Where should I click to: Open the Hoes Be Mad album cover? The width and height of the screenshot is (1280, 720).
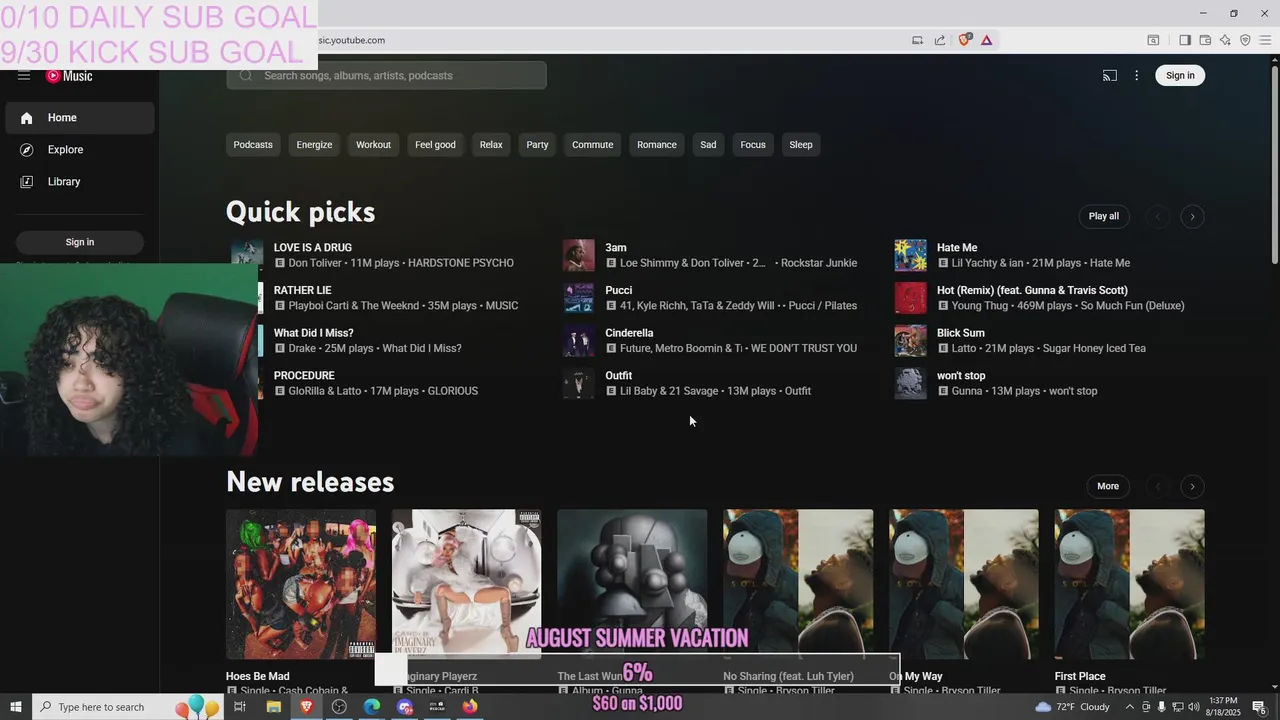click(x=301, y=584)
